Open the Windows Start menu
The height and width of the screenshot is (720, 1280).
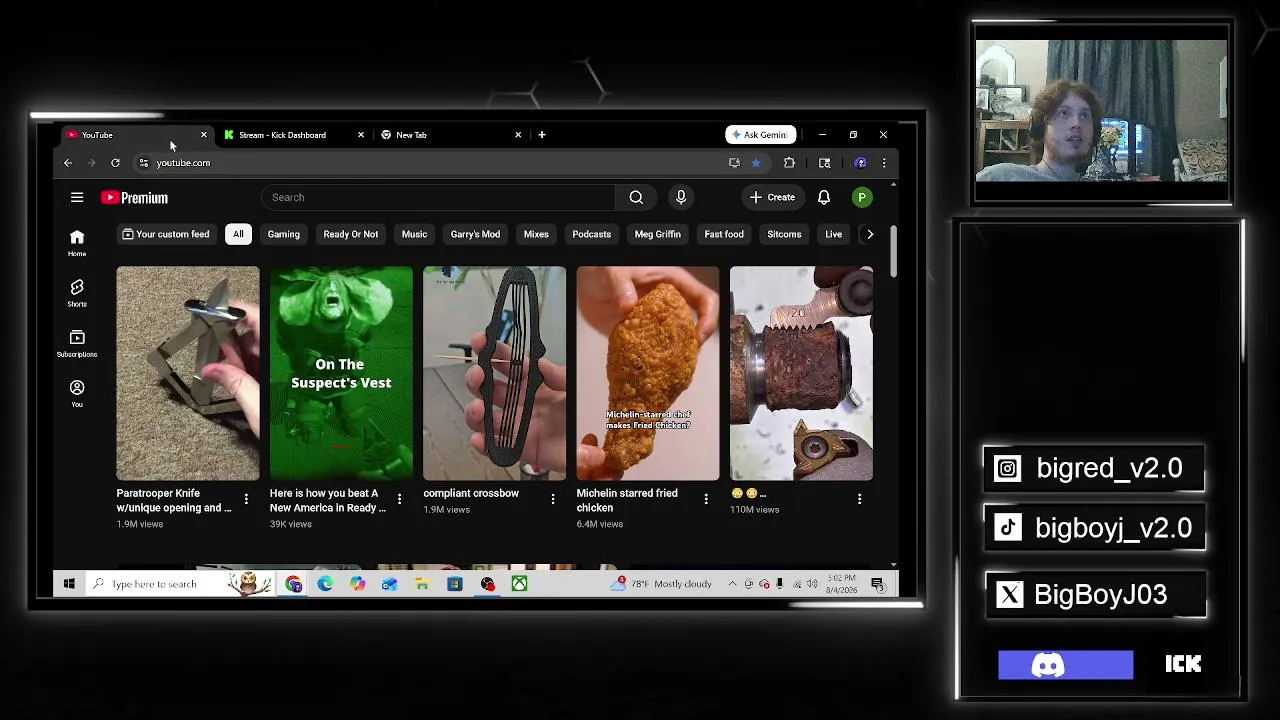coord(69,584)
